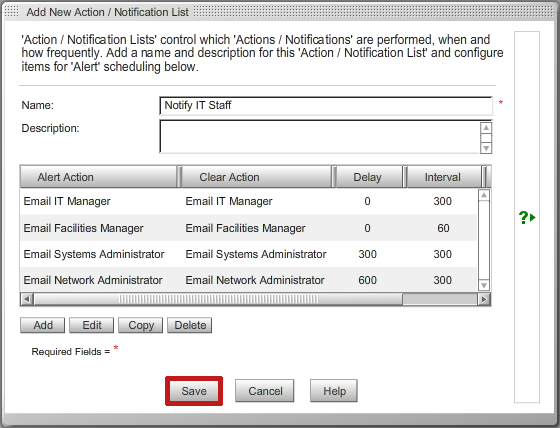The height and width of the screenshot is (428, 560).
Task: Select the Email Facilities Manager row
Action: click(249, 228)
